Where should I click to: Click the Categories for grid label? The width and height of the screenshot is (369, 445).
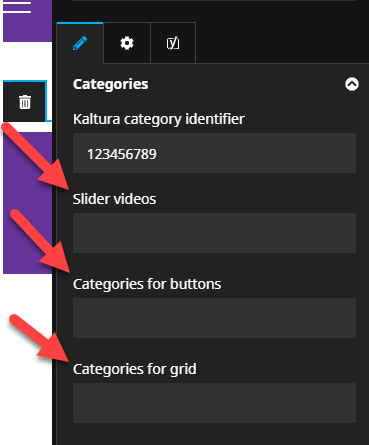coord(135,369)
